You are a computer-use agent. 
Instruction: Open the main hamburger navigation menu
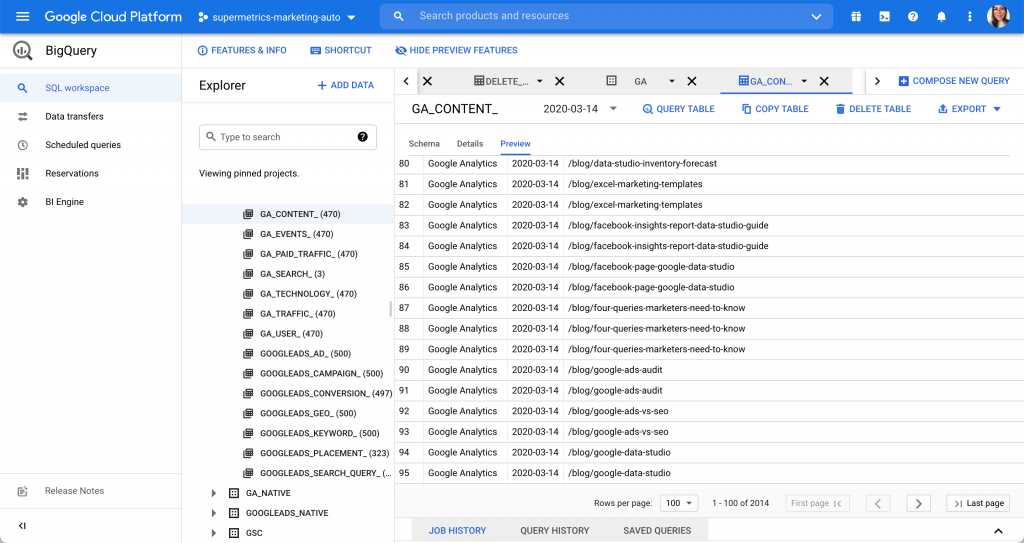tap(22, 17)
